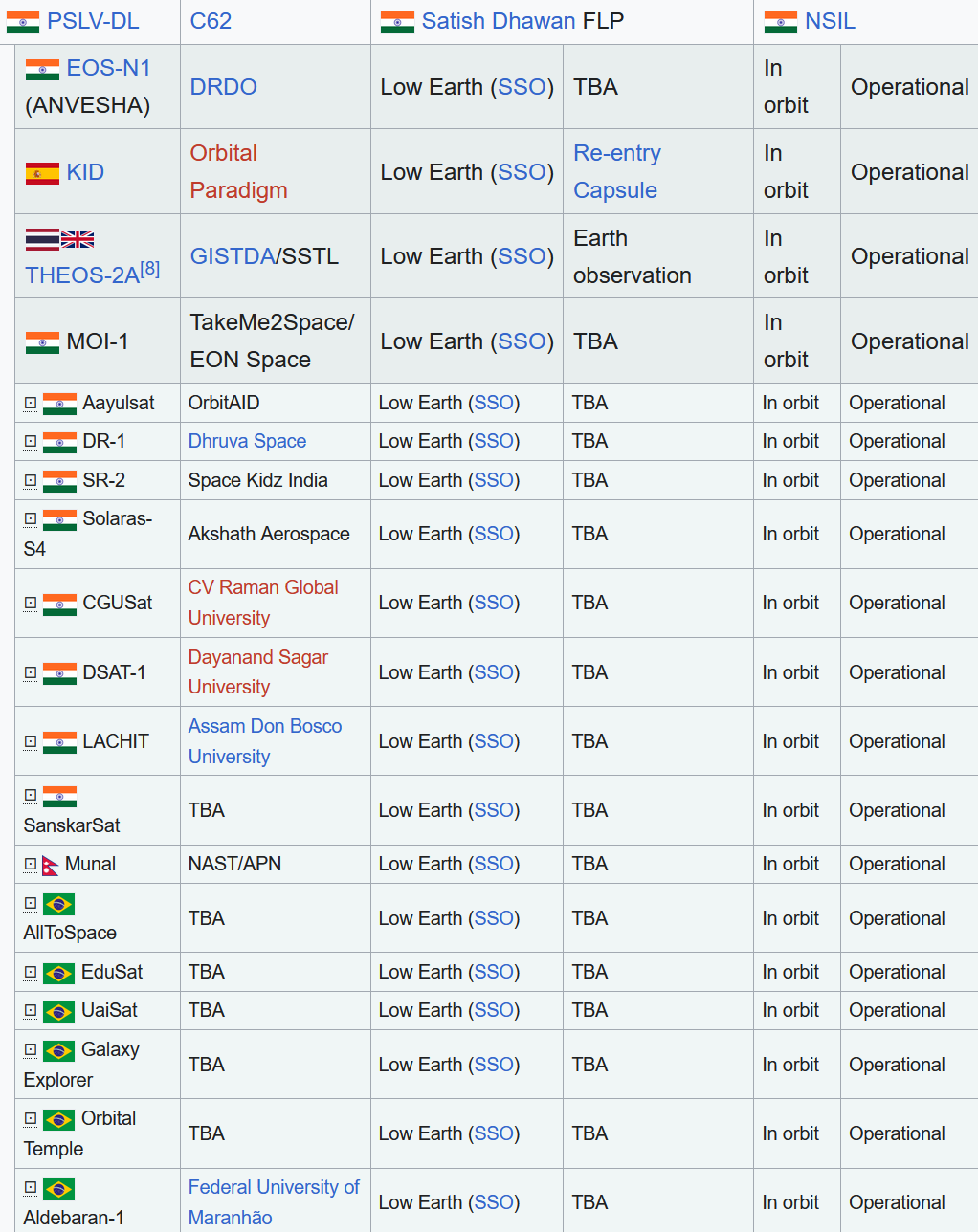Open the PSLV-DL rocket link
The image size is (978, 1232).
click(x=93, y=21)
